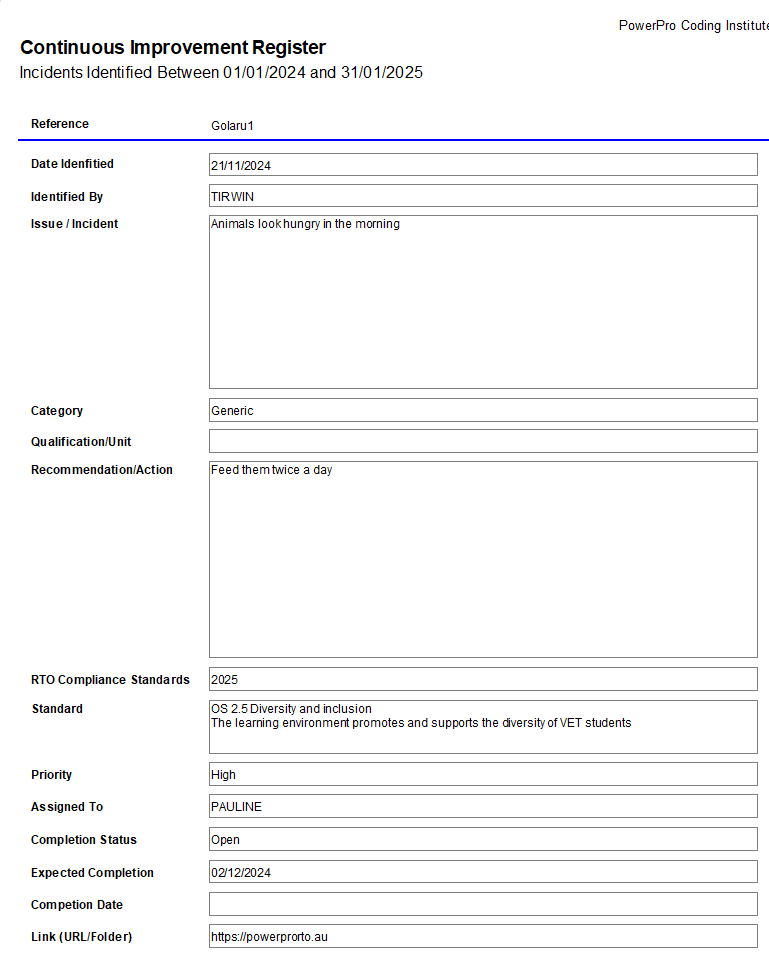Click the Recommendation/Action text box
769x957 pixels.
coord(483,560)
